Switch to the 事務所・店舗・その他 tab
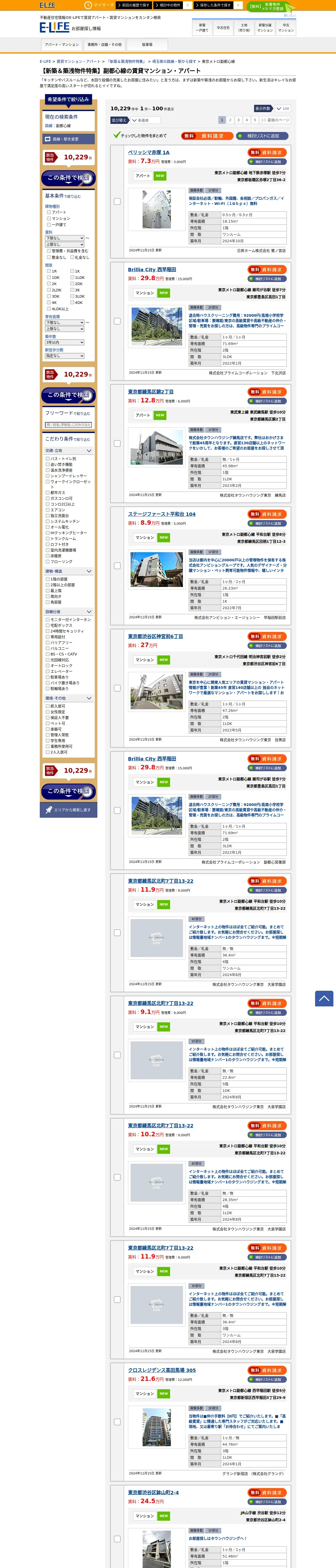Image resolution: width=336 pixels, height=1568 pixels. point(104,44)
